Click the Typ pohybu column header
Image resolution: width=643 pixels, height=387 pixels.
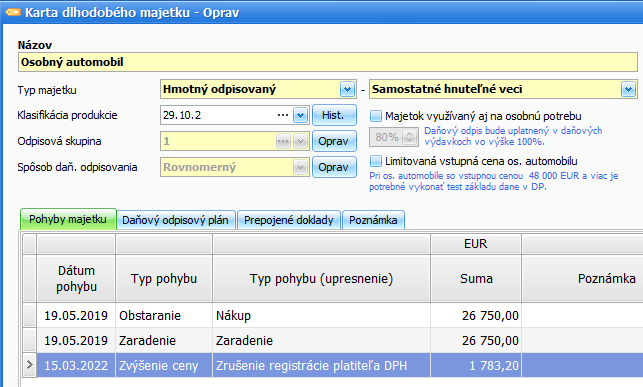click(x=164, y=279)
